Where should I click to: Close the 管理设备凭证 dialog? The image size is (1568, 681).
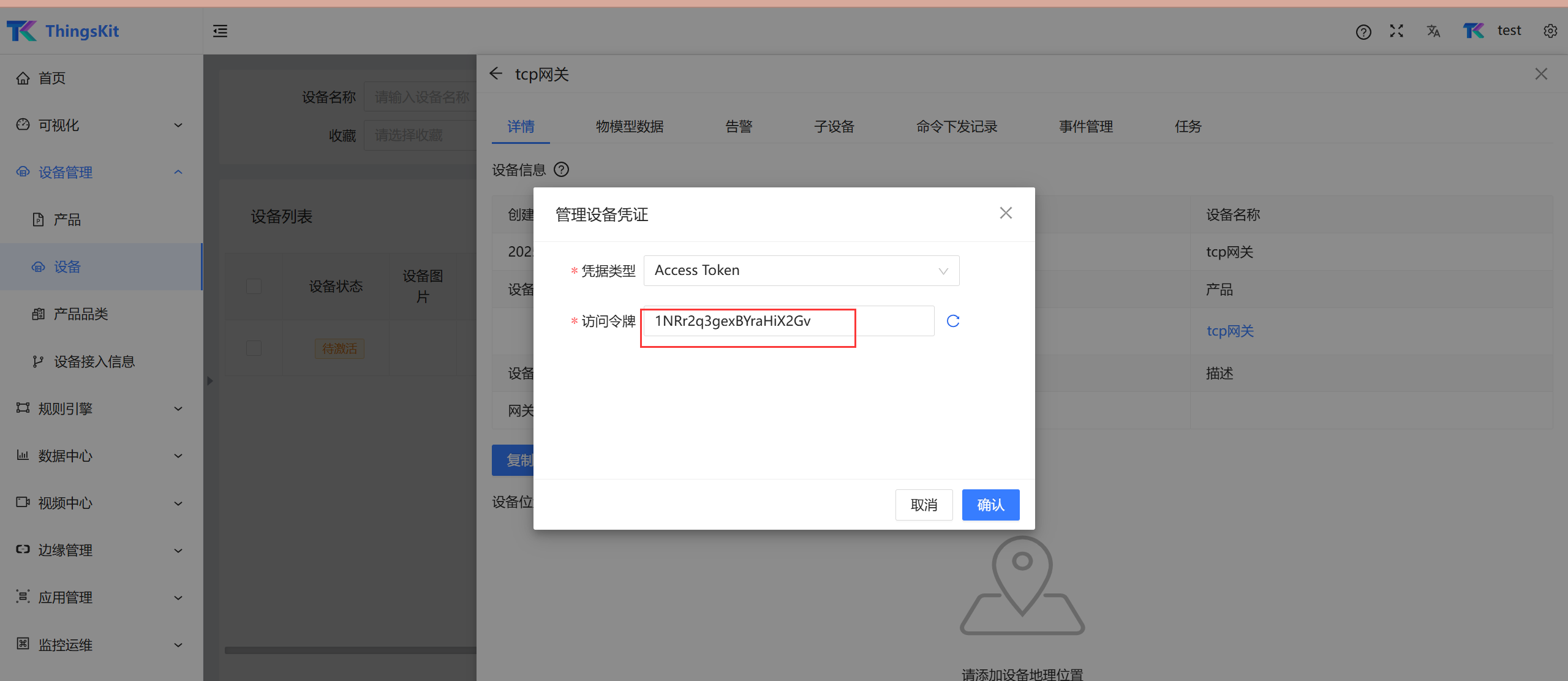(1005, 213)
